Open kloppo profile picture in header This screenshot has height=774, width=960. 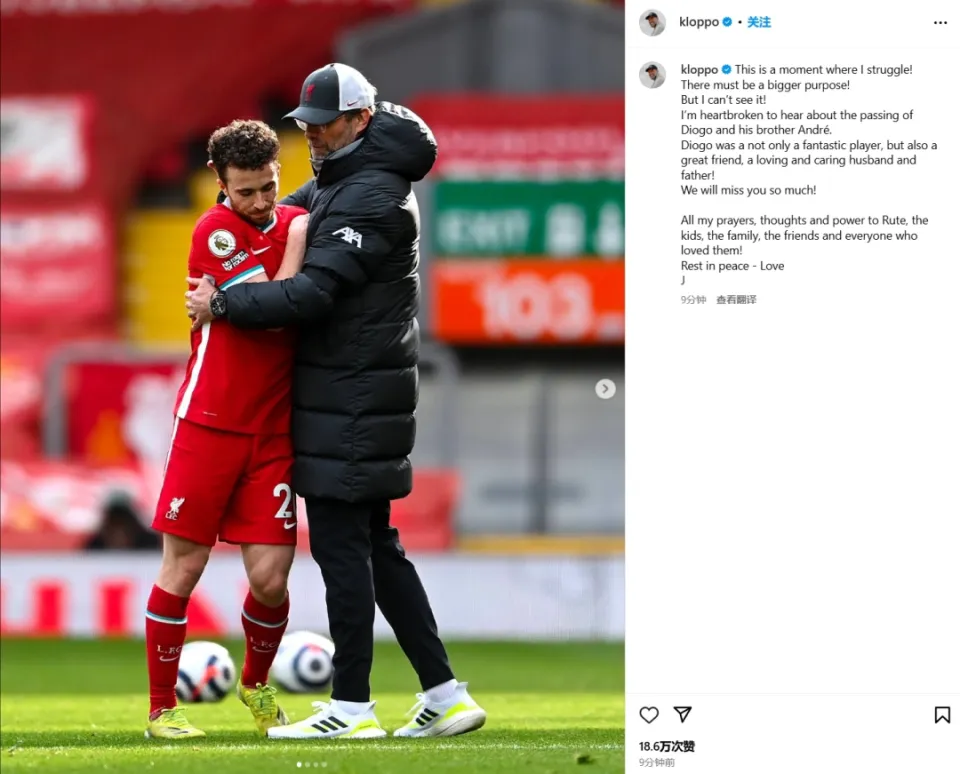[x=652, y=23]
